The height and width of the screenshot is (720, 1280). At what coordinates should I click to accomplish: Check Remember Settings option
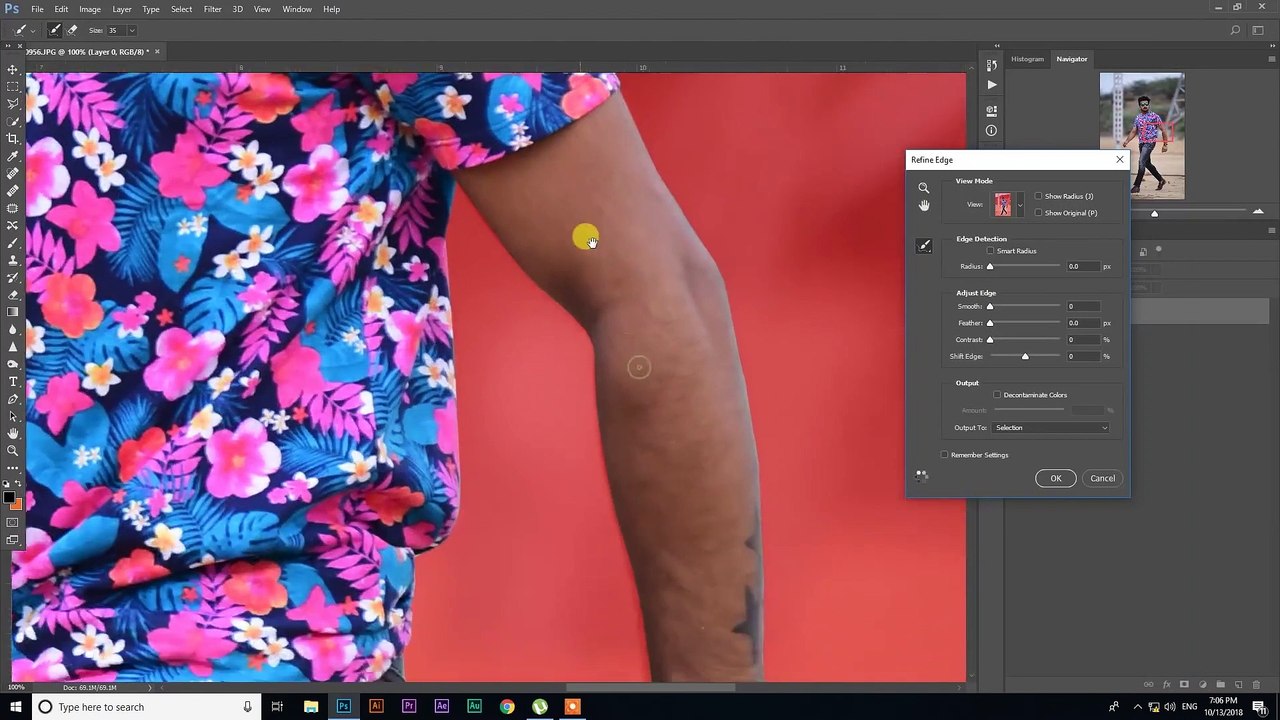pyautogui.click(x=944, y=455)
